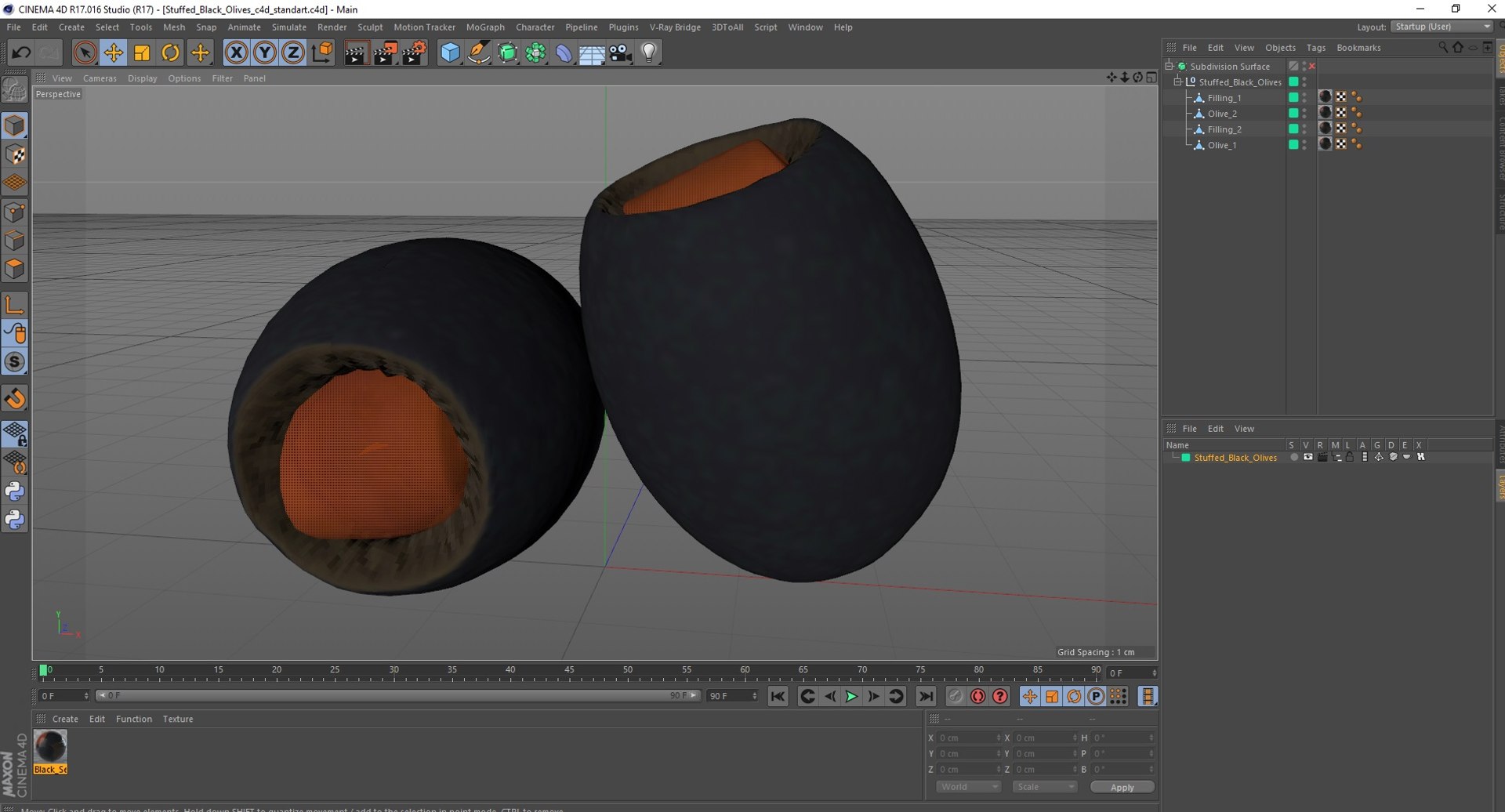Select the Olive_2 object
Screen dimensions: 1505x812
pyautogui.click(x=1222, y=114)
